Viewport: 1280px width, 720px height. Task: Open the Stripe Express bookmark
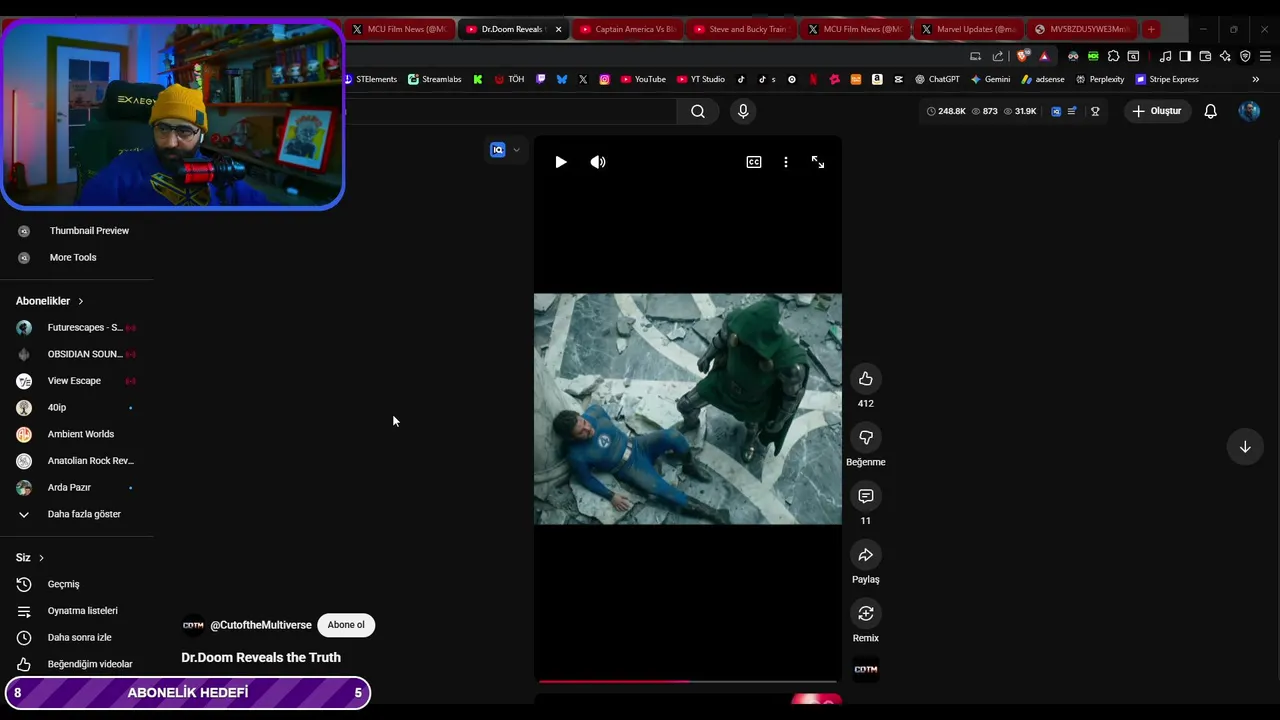1167,79
